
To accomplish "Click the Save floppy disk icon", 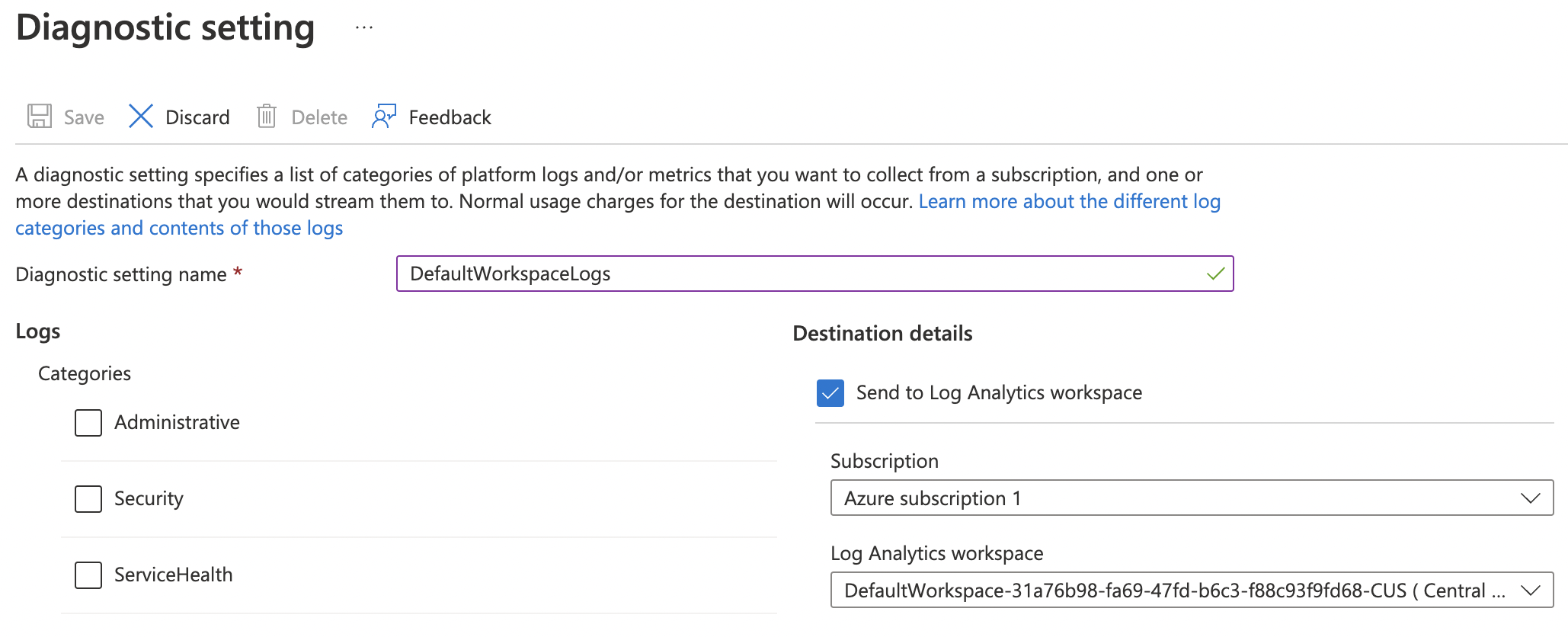I will [40, 117].
